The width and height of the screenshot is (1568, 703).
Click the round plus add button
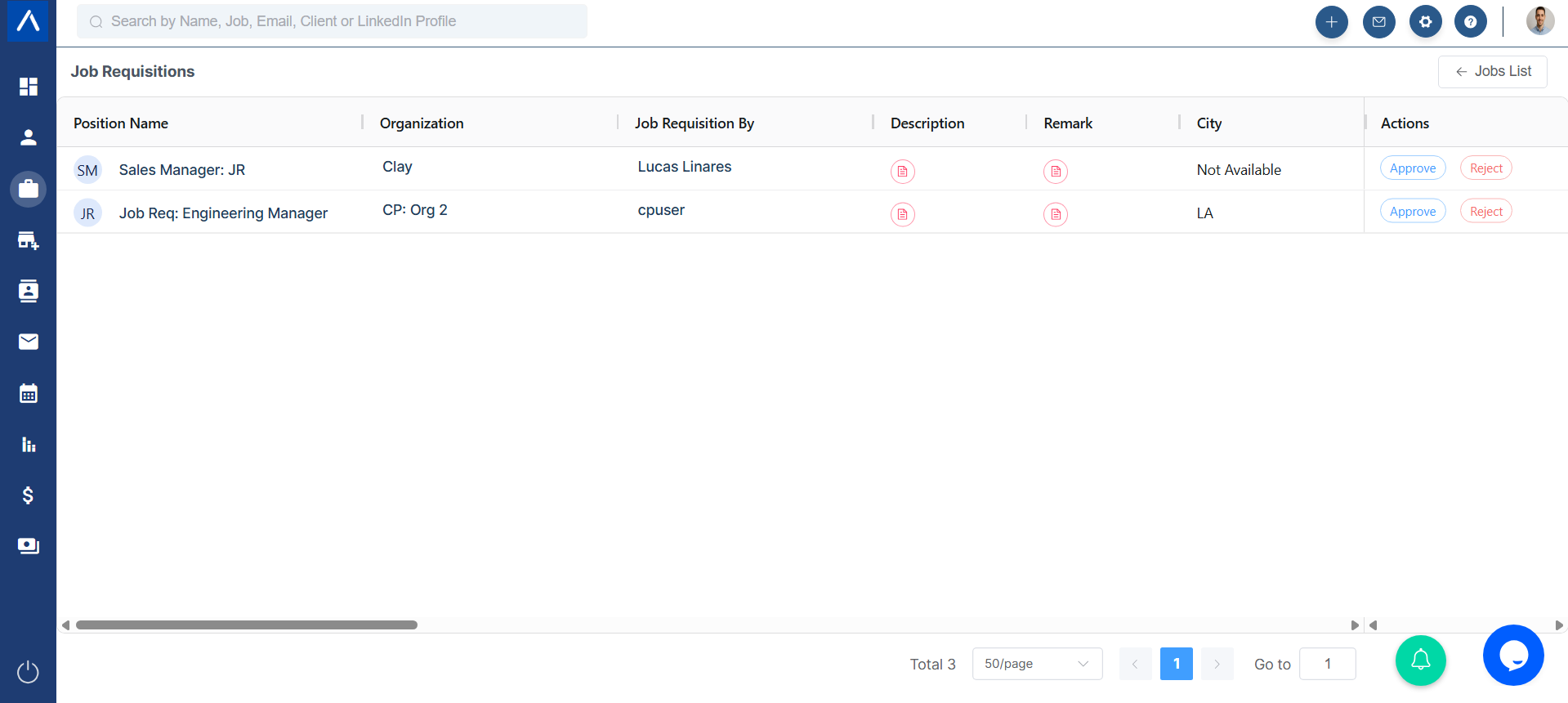click(x=1331, y=22)
